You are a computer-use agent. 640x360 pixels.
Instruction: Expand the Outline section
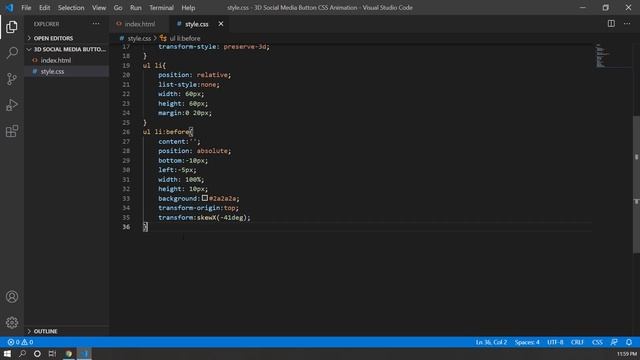point(66,331)
